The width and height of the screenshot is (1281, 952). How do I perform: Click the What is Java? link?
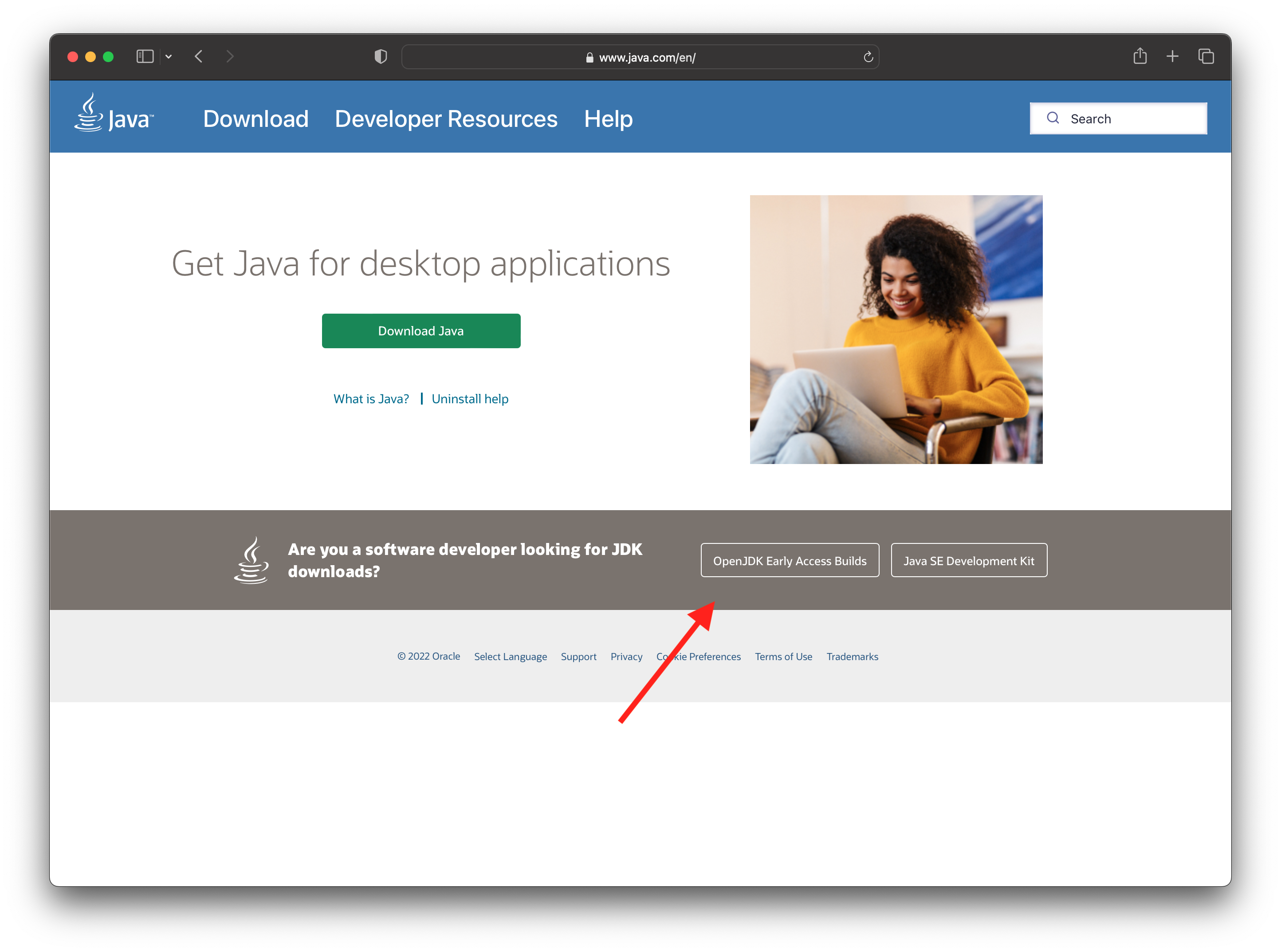[x=371, y=399]
